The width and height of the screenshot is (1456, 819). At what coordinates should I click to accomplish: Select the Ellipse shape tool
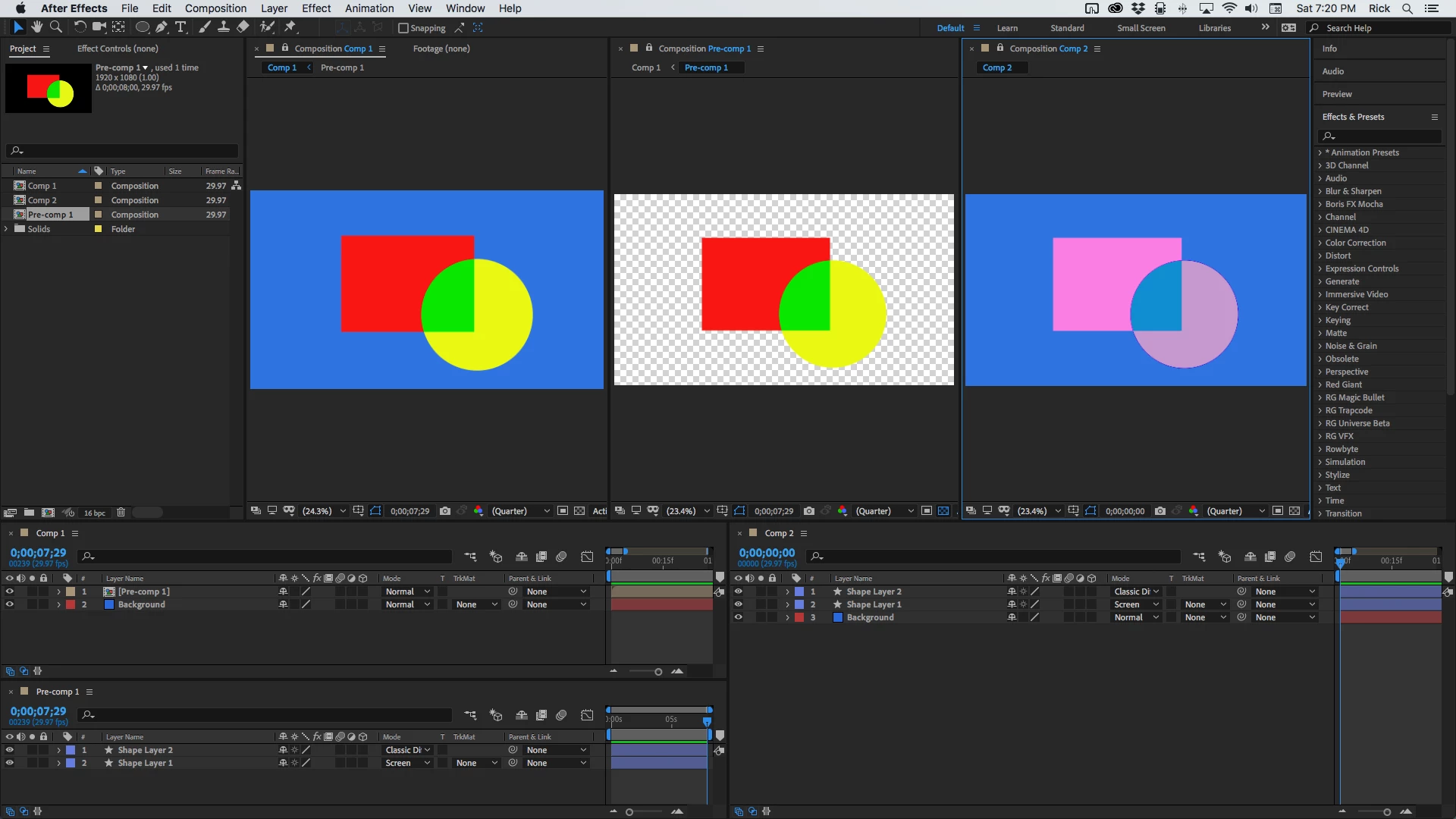(x=142, y=27)
